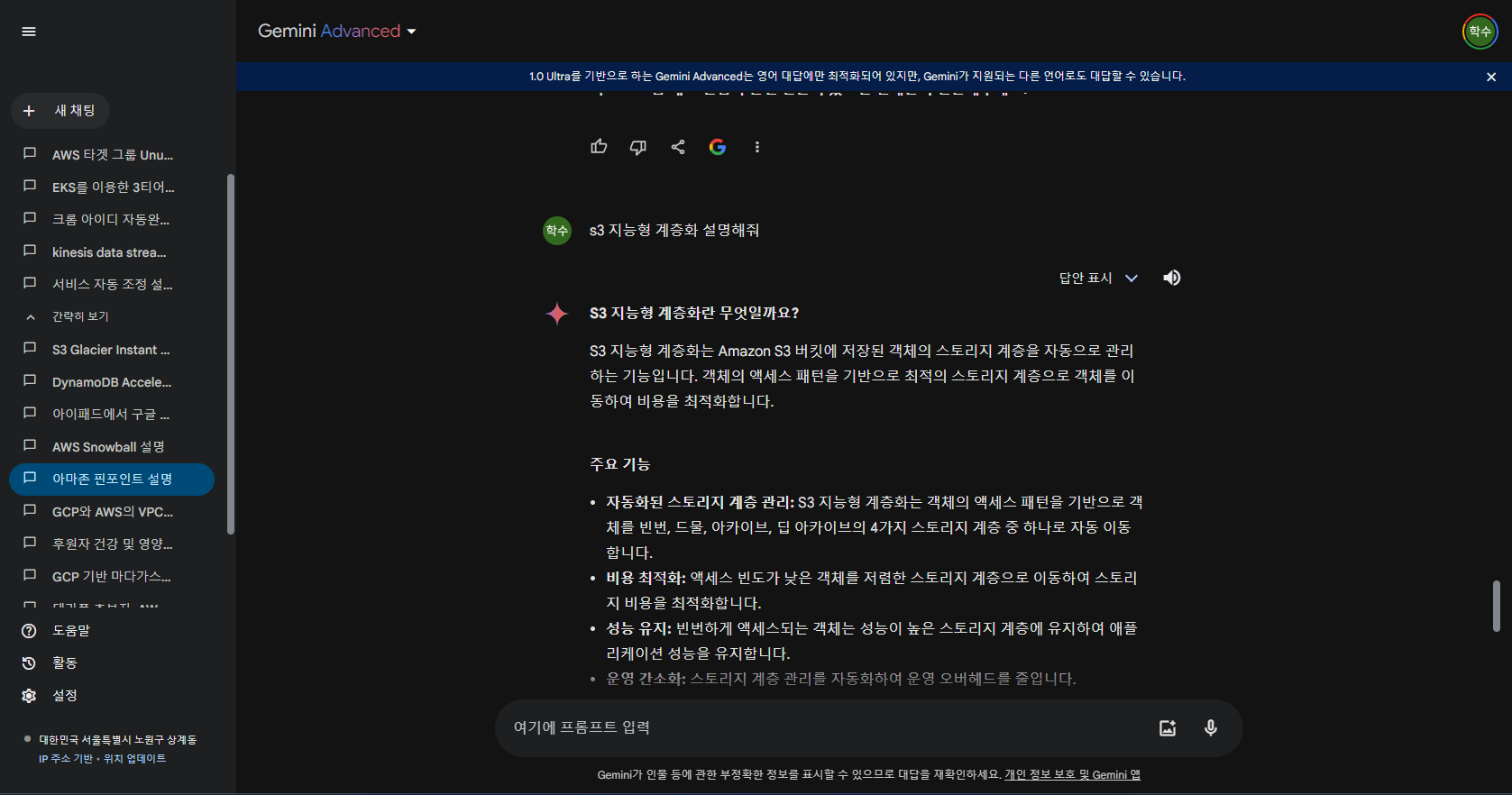
Task: Click the Google double-check icon
Action: tap(718, 147)
